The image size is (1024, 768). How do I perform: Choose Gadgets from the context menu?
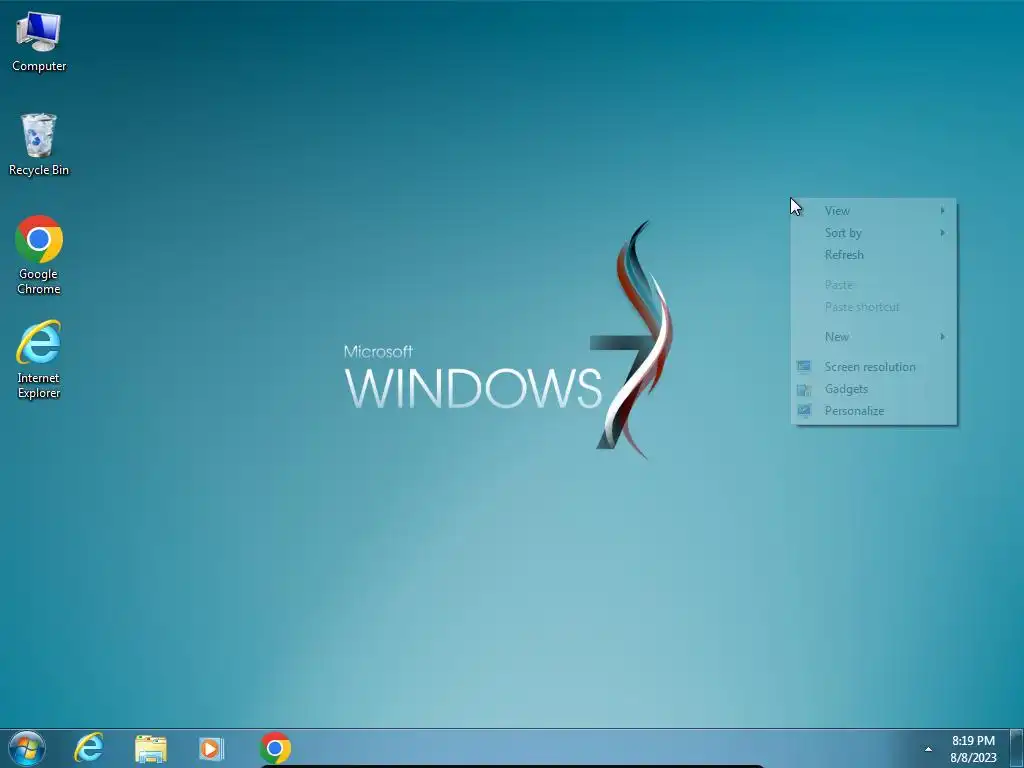pos(874,389)
